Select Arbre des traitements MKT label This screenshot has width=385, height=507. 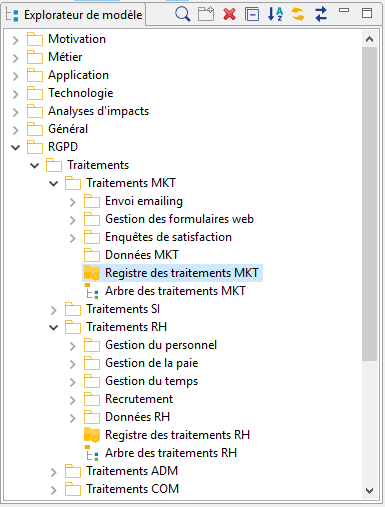click(x=175, y=291)
